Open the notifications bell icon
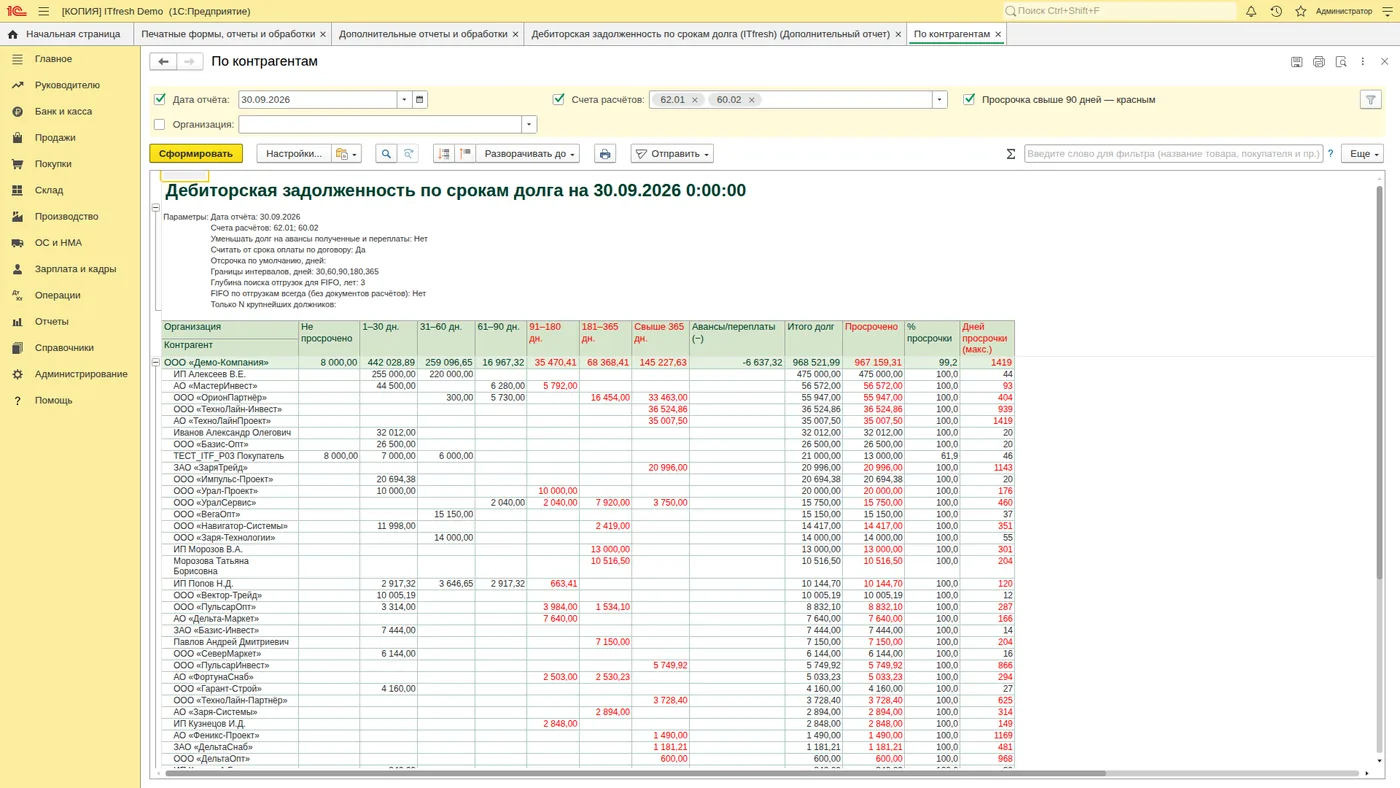 1251,11
